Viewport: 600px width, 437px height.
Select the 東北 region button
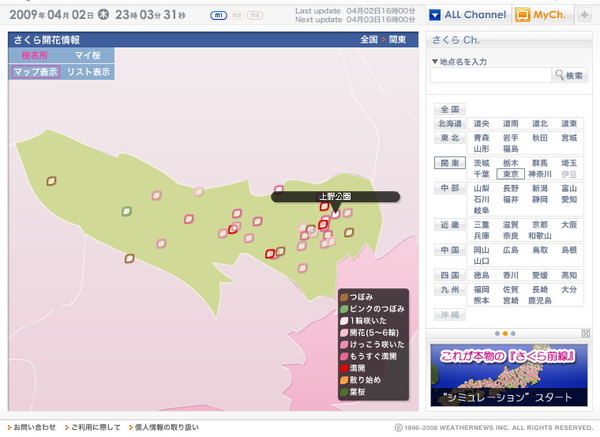pyautogui.click(x=450, y=138)
